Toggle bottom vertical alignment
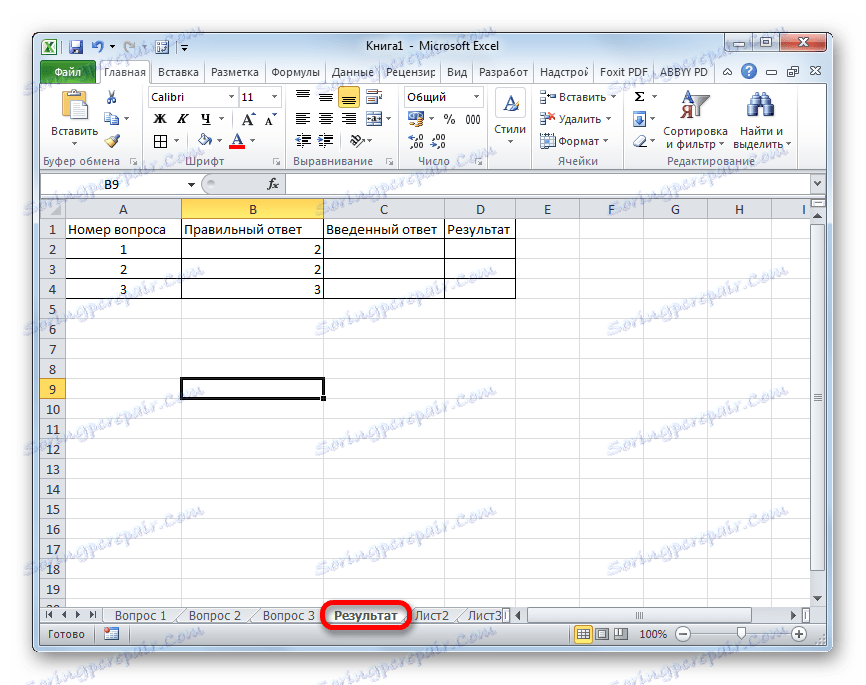The width and height of the screenshot is (866, 685). [x=348, y=98]
